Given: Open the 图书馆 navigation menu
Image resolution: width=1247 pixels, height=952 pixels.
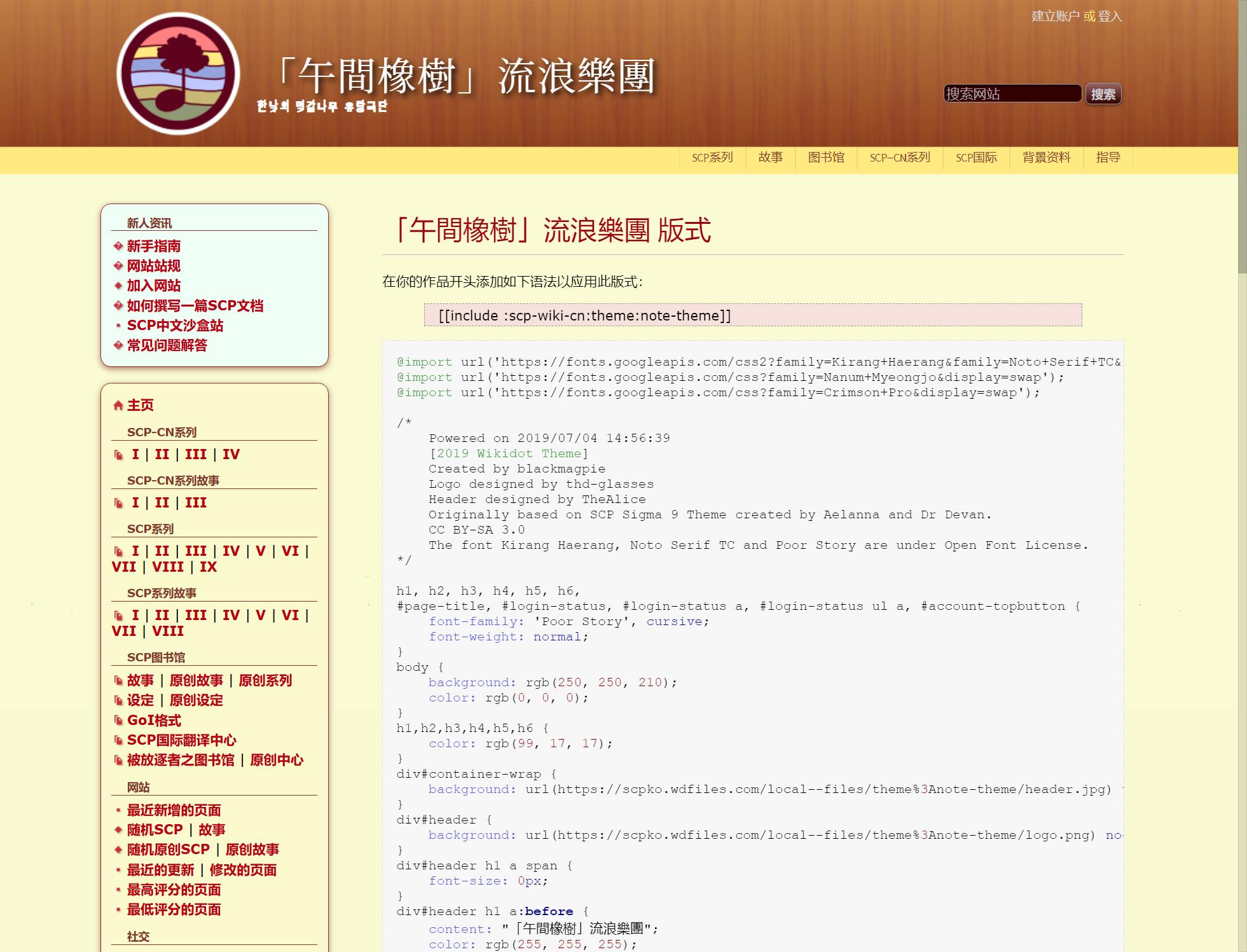Looking at the screenshot, I should coord(826,157).
